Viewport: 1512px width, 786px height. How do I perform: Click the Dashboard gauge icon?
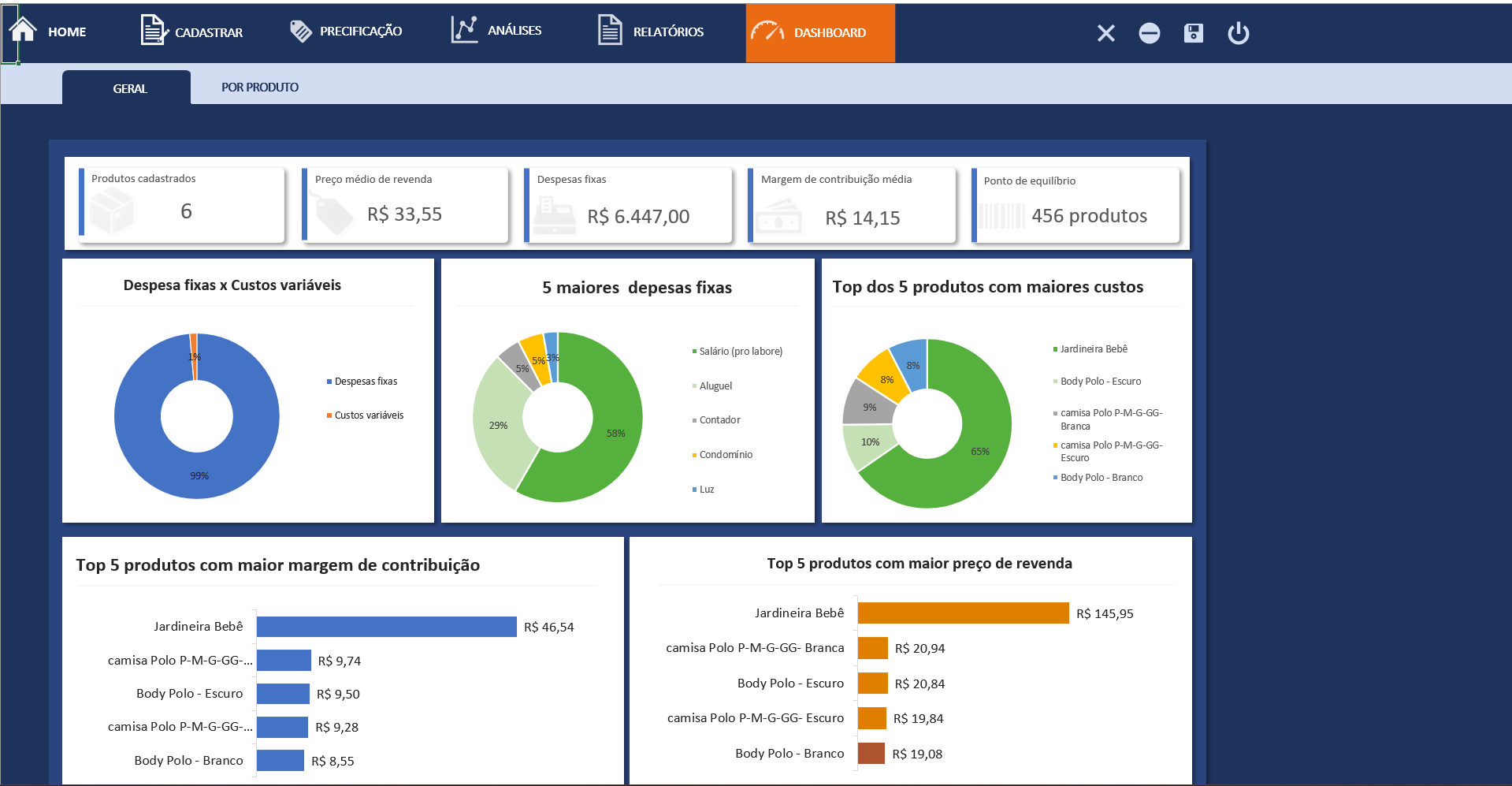pyautogui.click(x=767, y=32)
